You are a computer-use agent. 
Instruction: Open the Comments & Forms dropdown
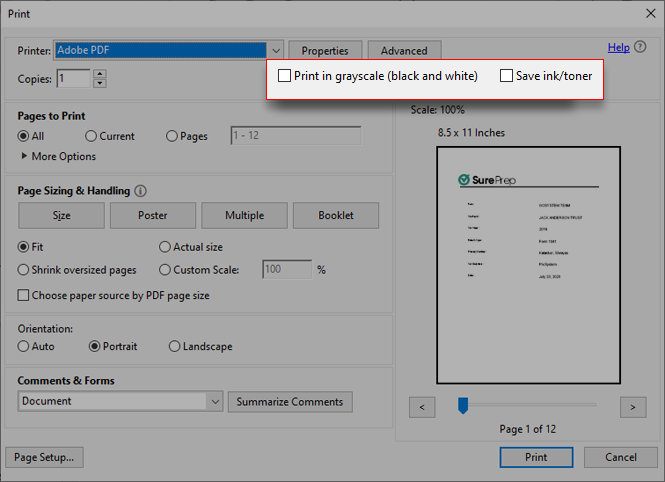tap(214, 402)
